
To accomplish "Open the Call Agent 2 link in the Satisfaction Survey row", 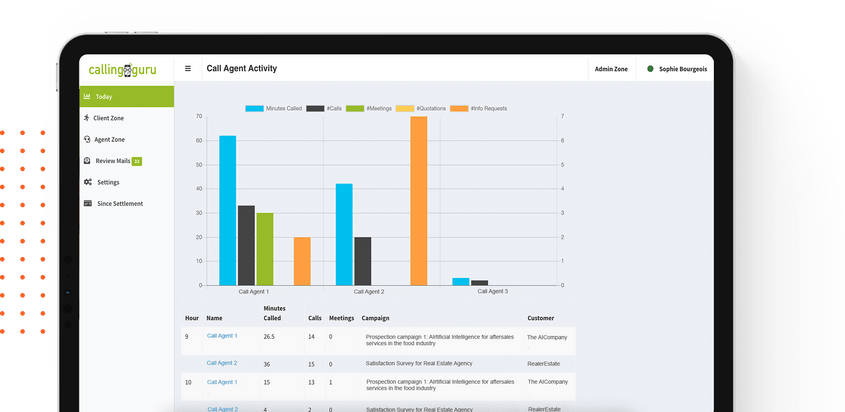I will (x=222, y=363).
